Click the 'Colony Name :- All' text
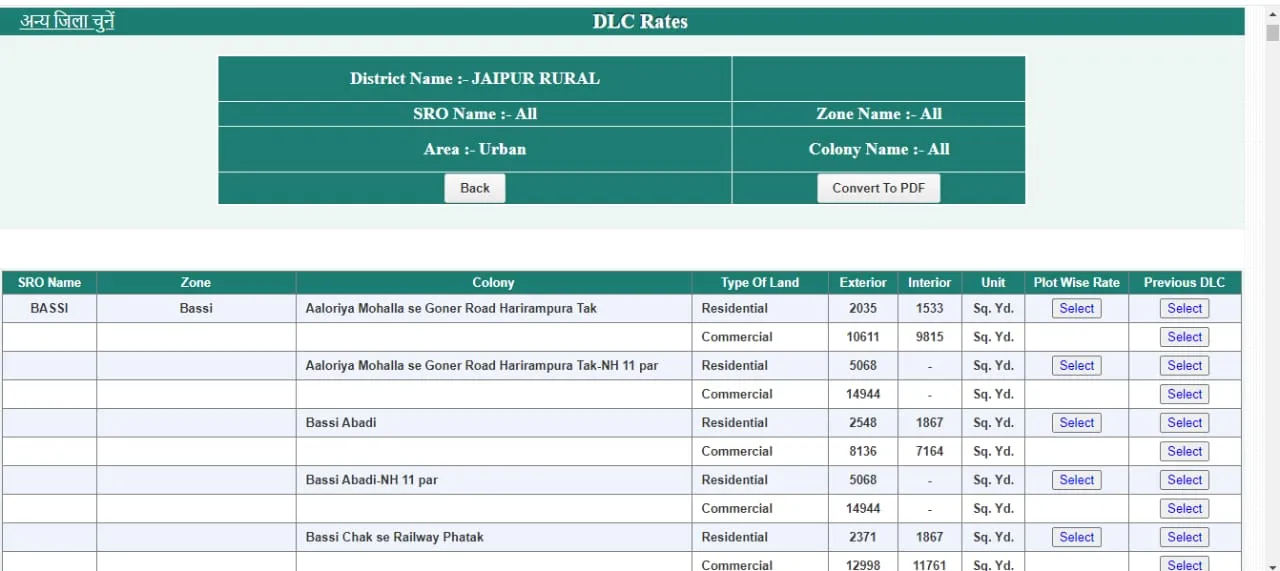Viewport: 1280px width, 571px height. [879, 149]
